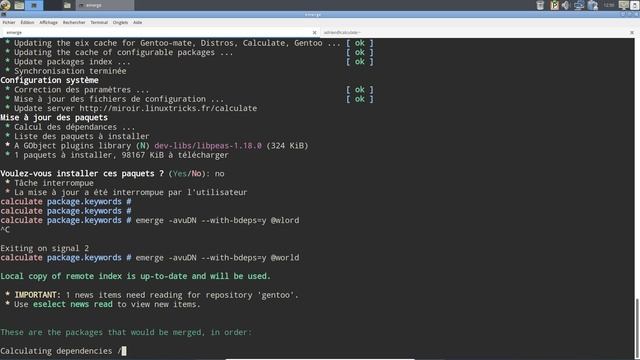Click the 'Exiting on signal 2' line
The image size is (640, 360).
[44, 248]
